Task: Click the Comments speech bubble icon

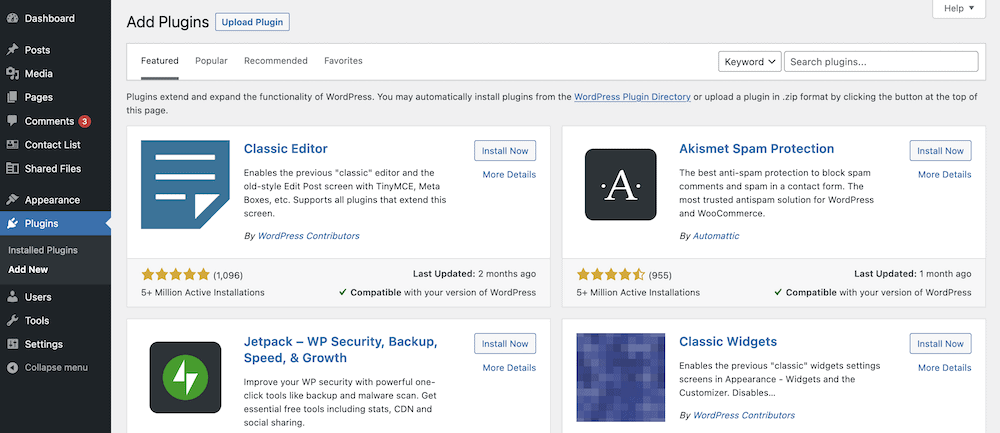Action: [12, 121]
